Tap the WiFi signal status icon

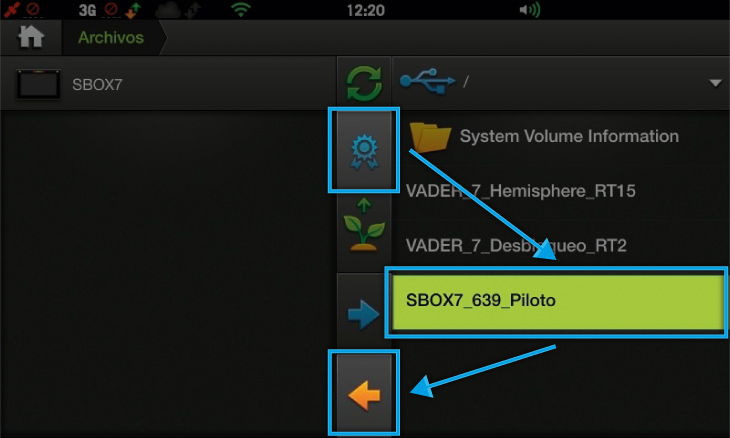(241, 9)
